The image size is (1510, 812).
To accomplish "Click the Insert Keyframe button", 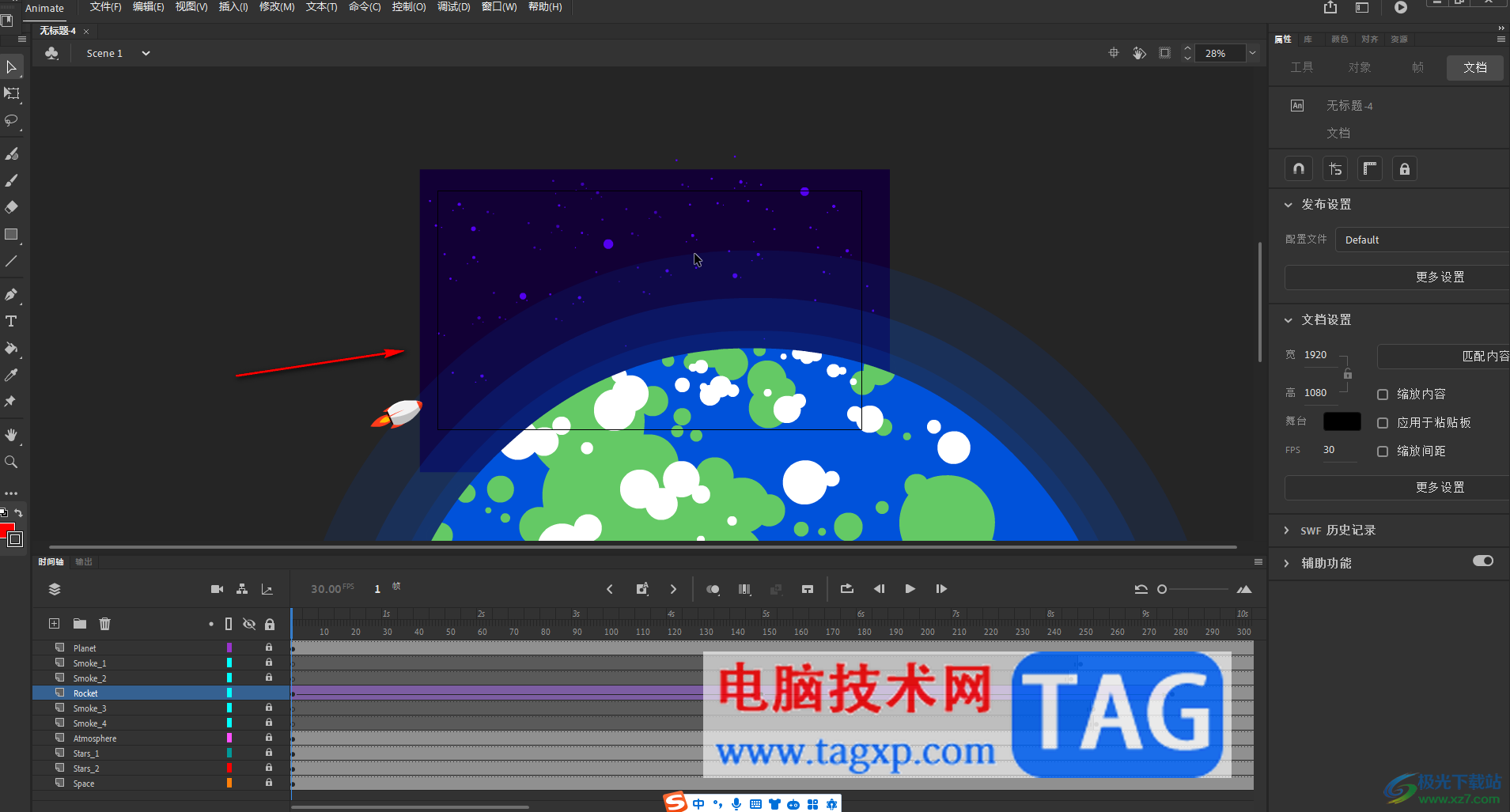I will 642,589.
